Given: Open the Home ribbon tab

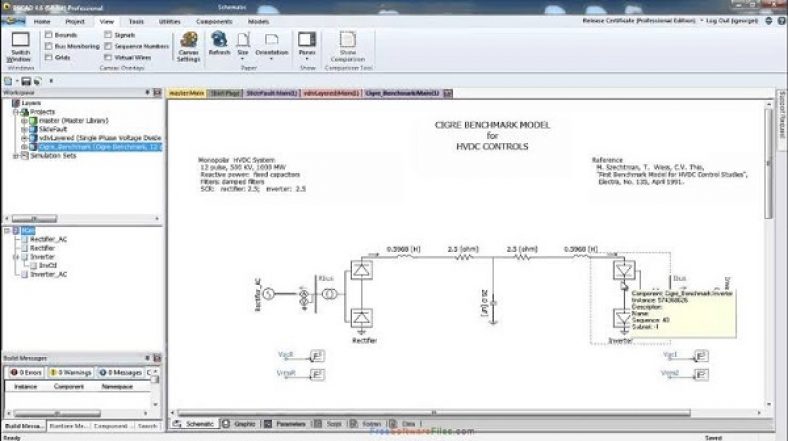Looking at the screenshot, I should pos(42,22).
